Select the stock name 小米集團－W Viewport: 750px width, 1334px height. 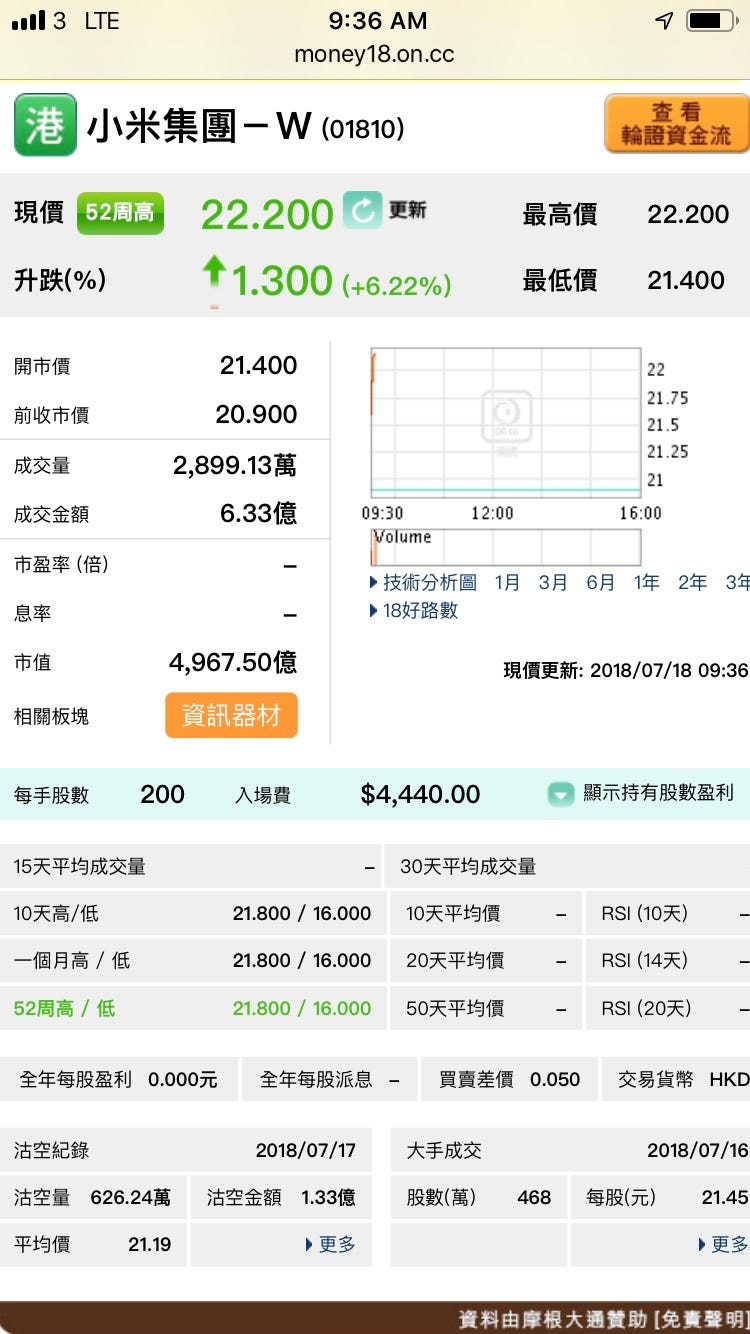pyautogui.click(x=200, y=127)
